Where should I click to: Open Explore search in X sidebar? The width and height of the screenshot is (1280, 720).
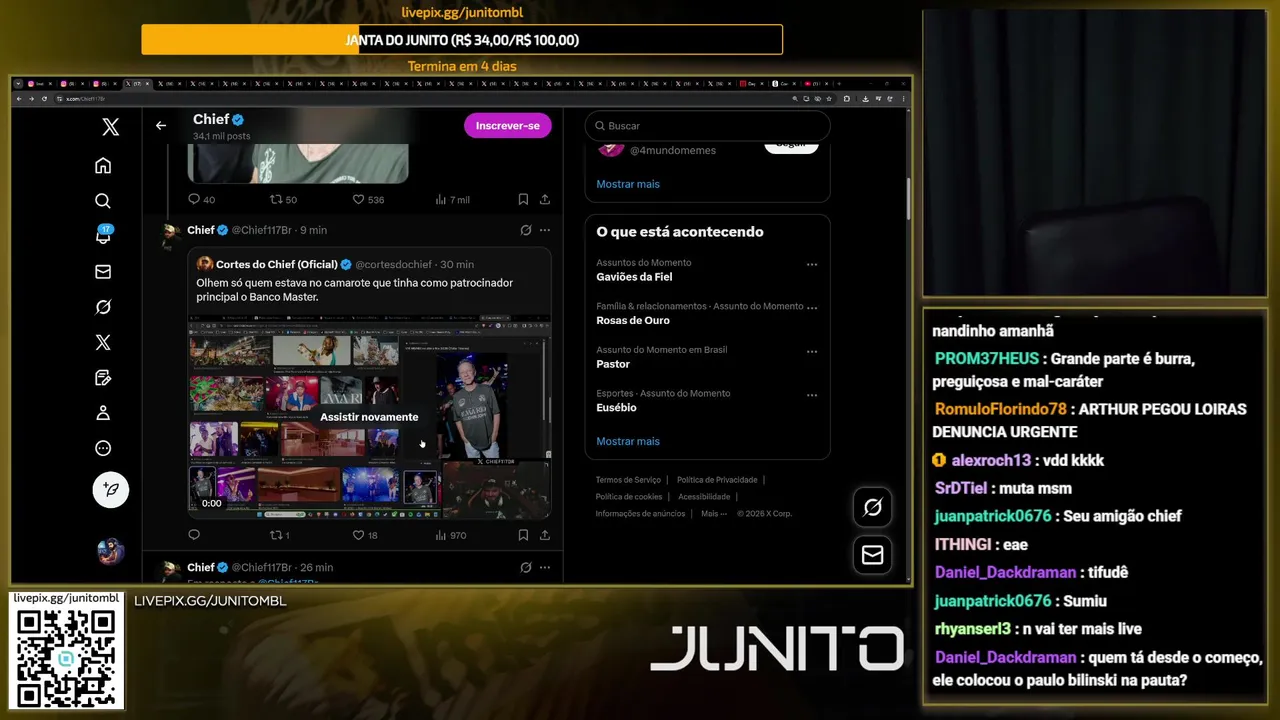(103, 201)
